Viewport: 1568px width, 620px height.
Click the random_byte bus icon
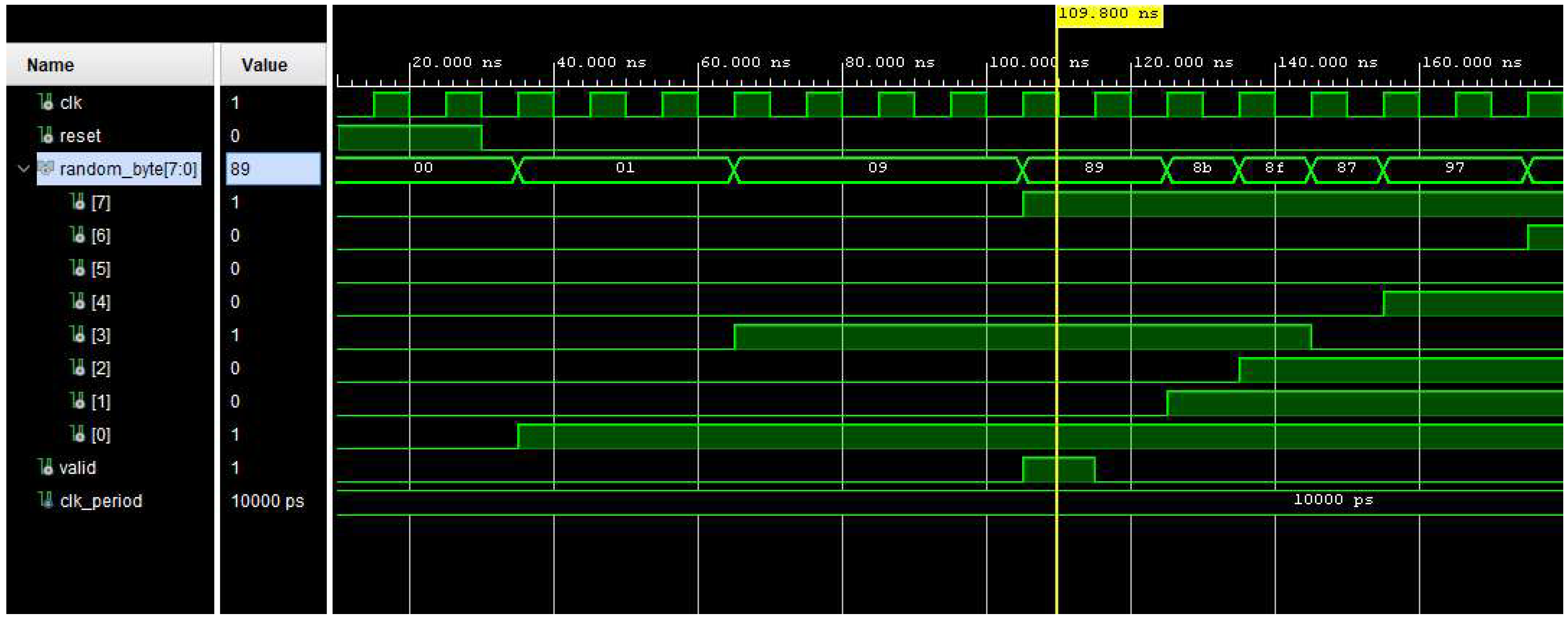click(x=46, y=168)
